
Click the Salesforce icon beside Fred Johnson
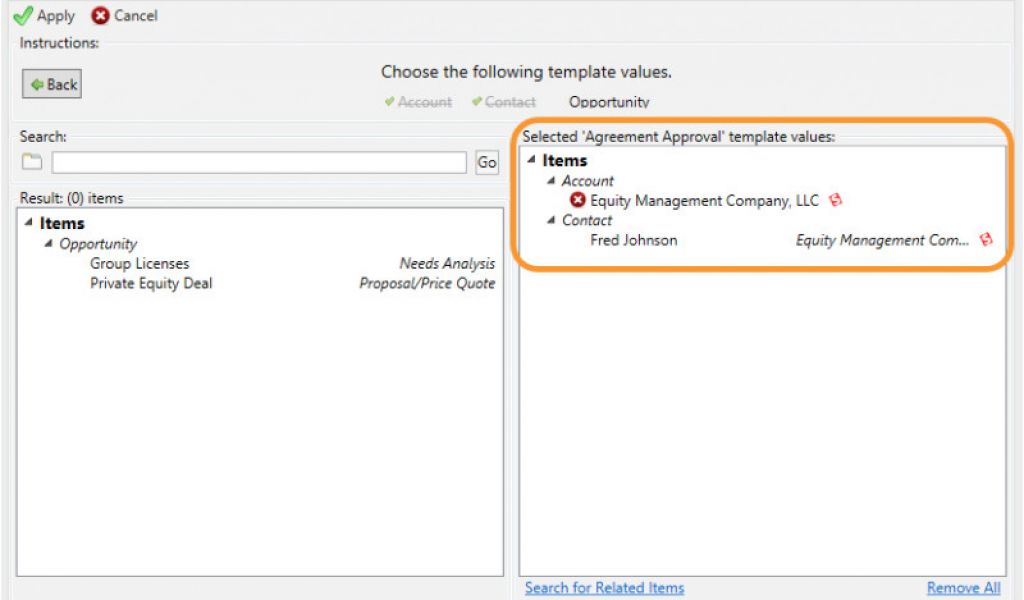point(987,240)
